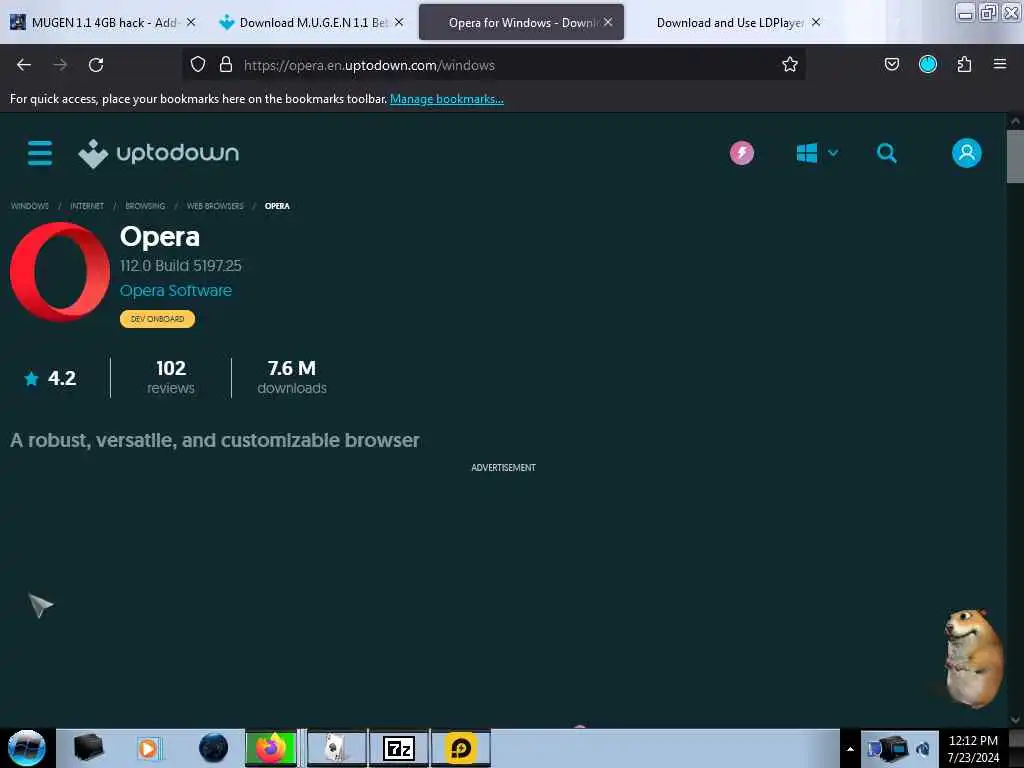Open the Windows Start button
Screen dimensions: 1024x768
[27, 748]
